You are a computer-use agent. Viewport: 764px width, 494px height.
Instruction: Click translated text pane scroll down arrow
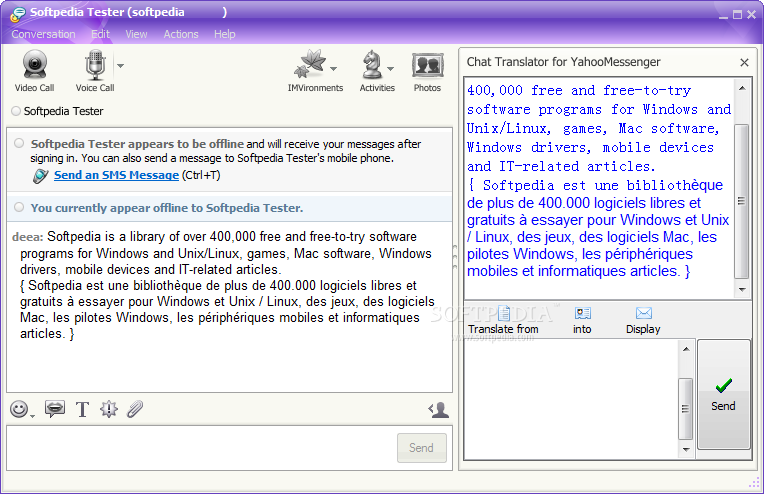(x=742, y=289)
